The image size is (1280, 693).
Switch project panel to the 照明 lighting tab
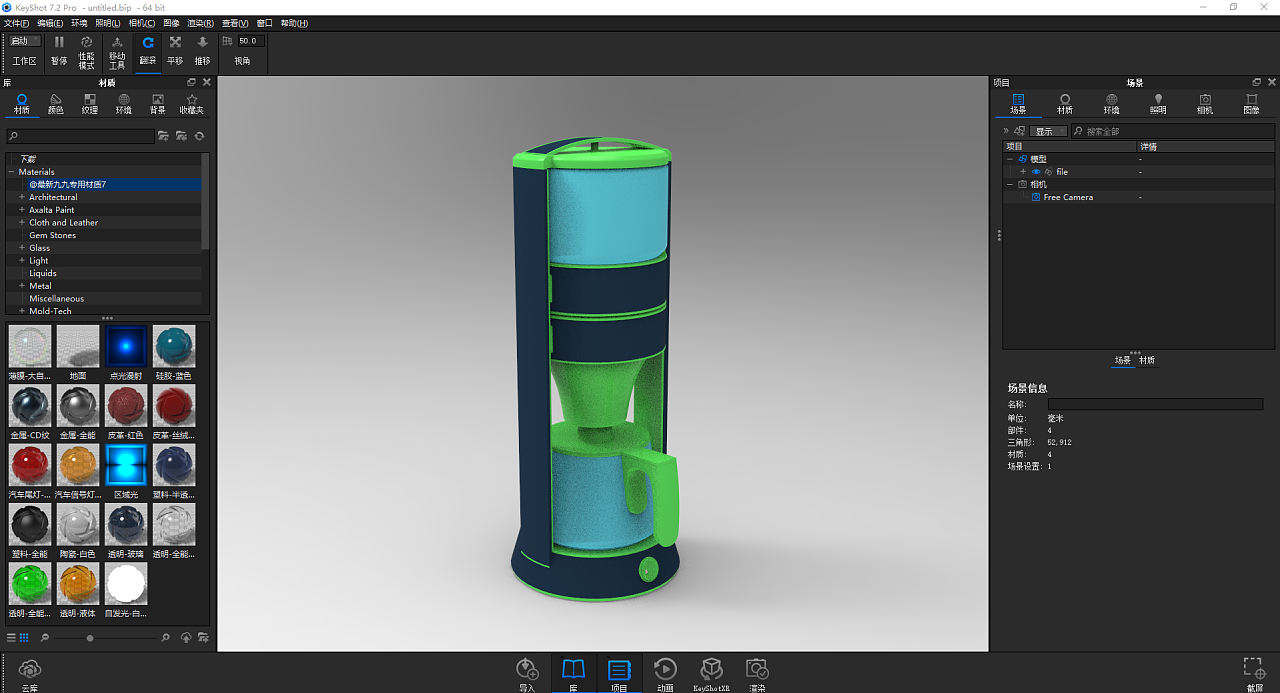(x=1158, y=104)
